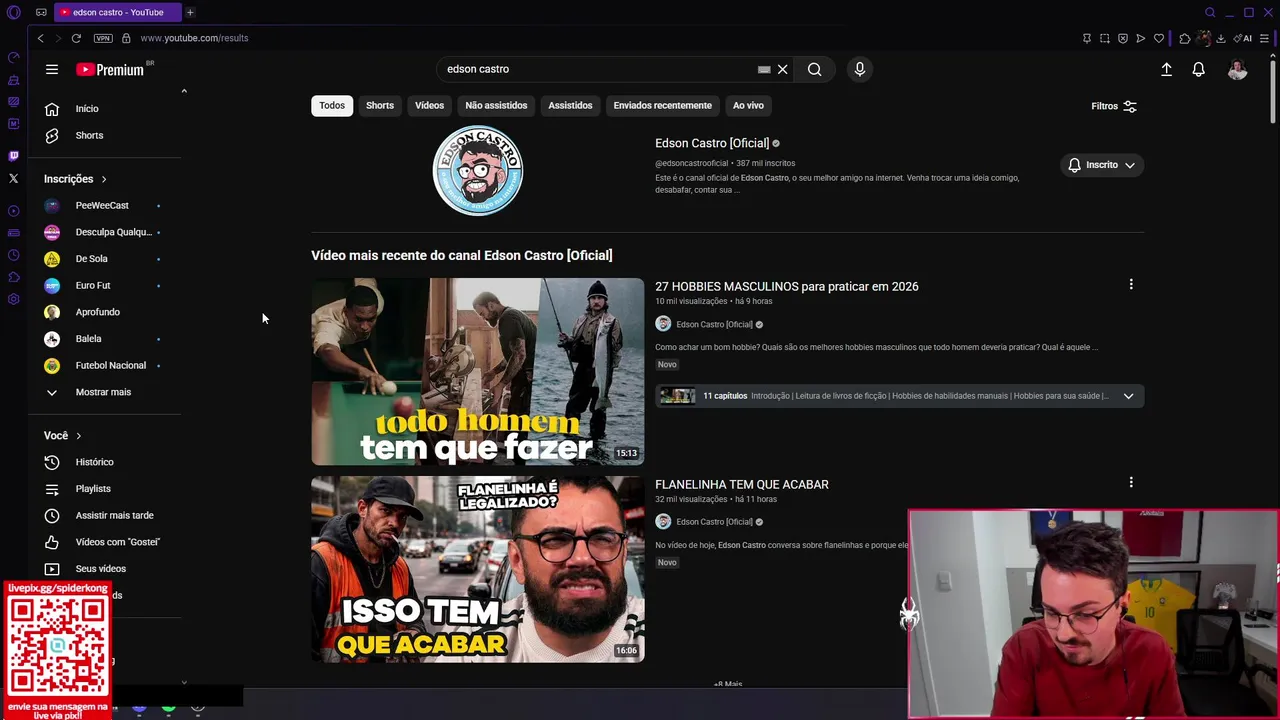Expand the 11 capítulos chapters row

(x=899, y=396)
